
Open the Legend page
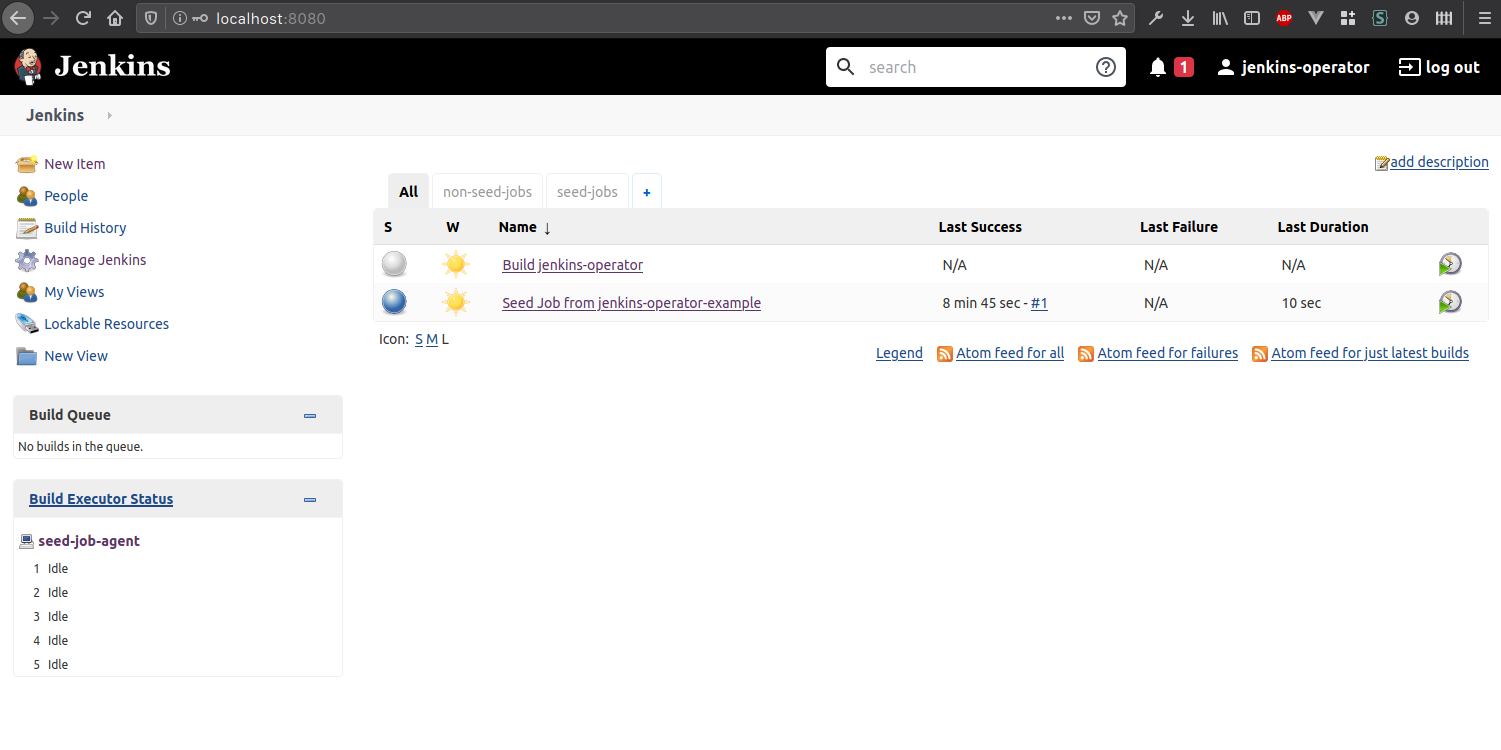(x=898, y=353)
